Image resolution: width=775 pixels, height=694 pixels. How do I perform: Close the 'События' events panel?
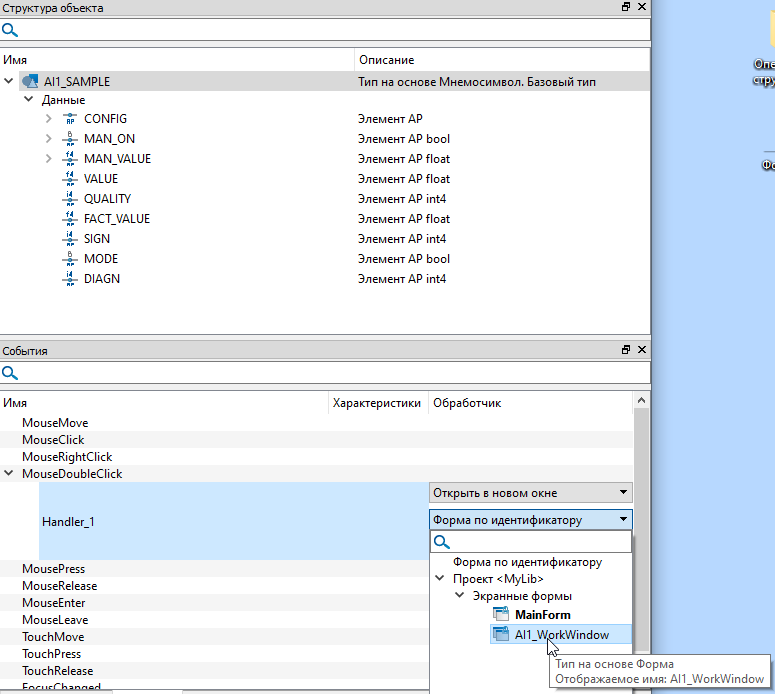pos(641,351)
